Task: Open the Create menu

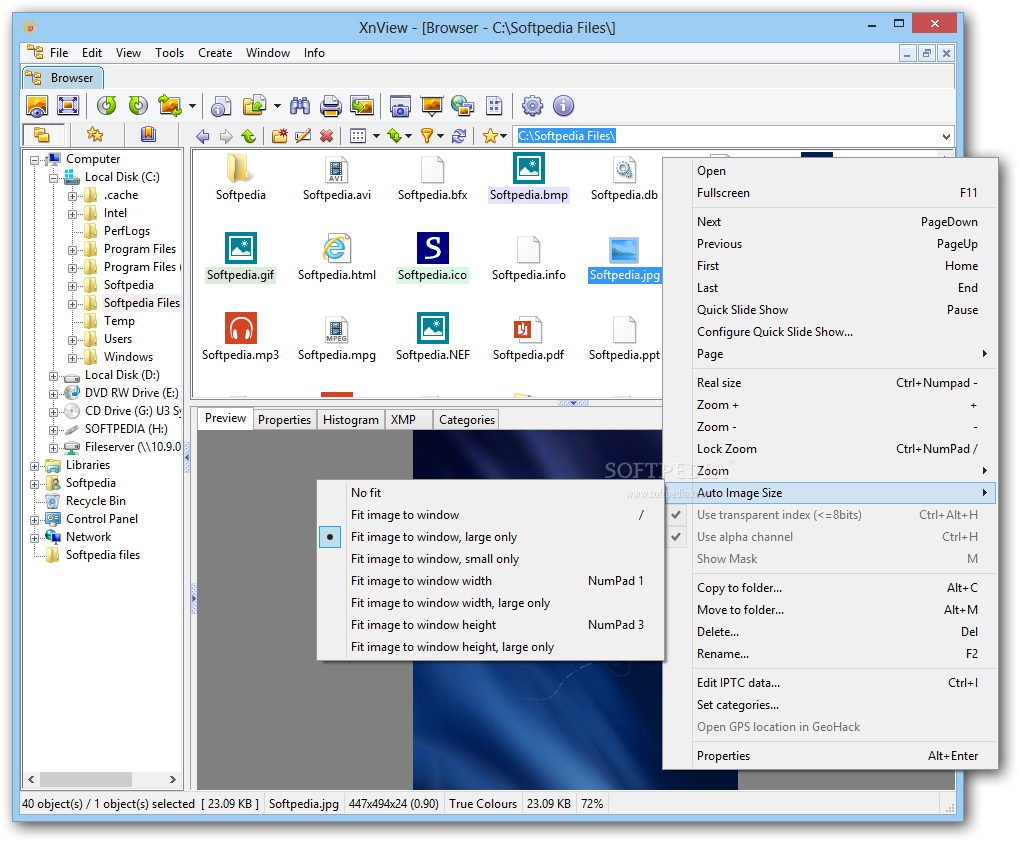Action: click(215, 53)
